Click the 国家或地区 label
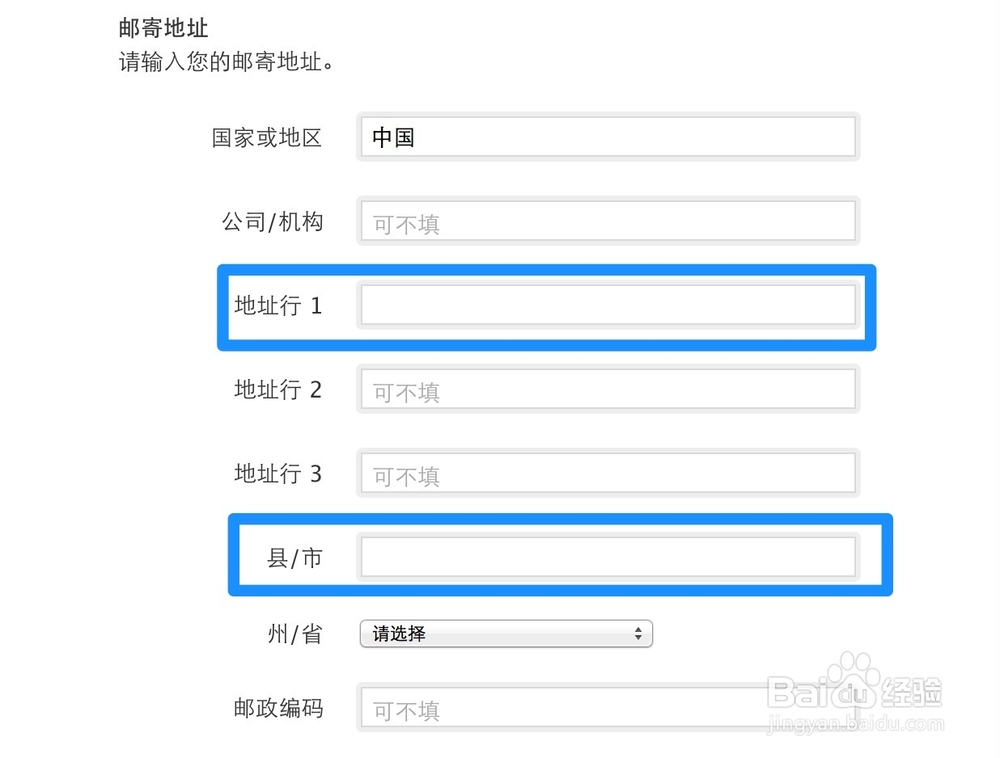Screen dimensions: 1000x758 click(267, 138)
